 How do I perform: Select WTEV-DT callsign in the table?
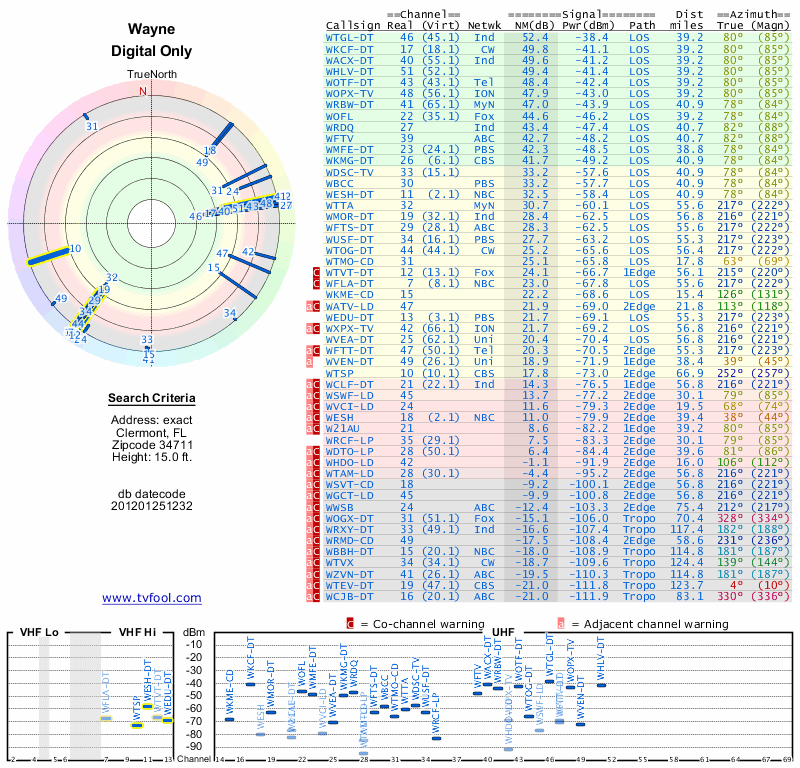tap(349, 585)
